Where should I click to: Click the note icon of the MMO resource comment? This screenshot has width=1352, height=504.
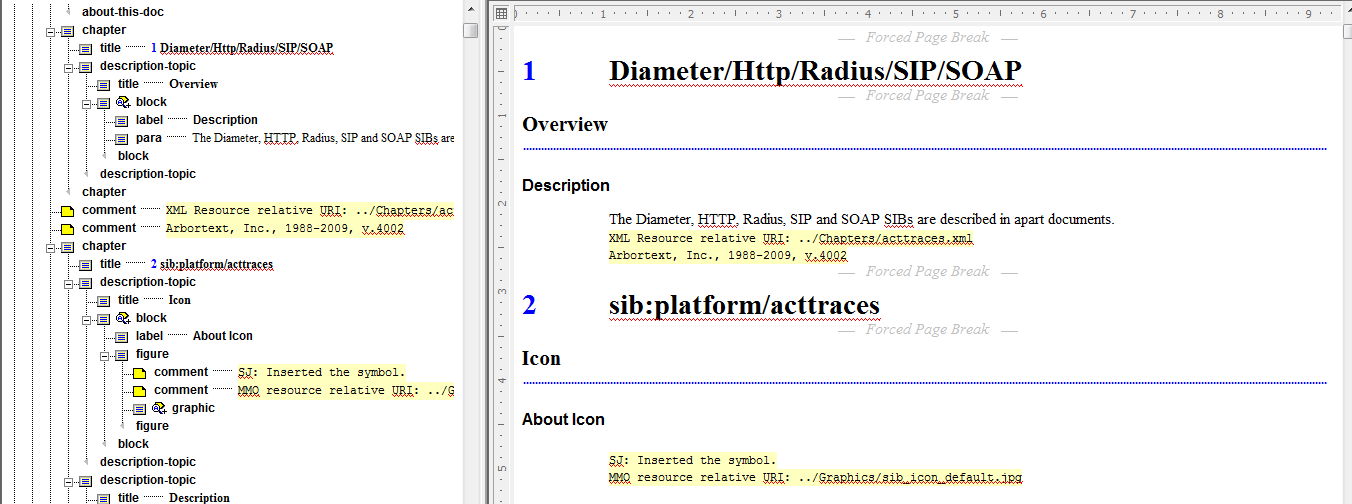tap(140, 390)
